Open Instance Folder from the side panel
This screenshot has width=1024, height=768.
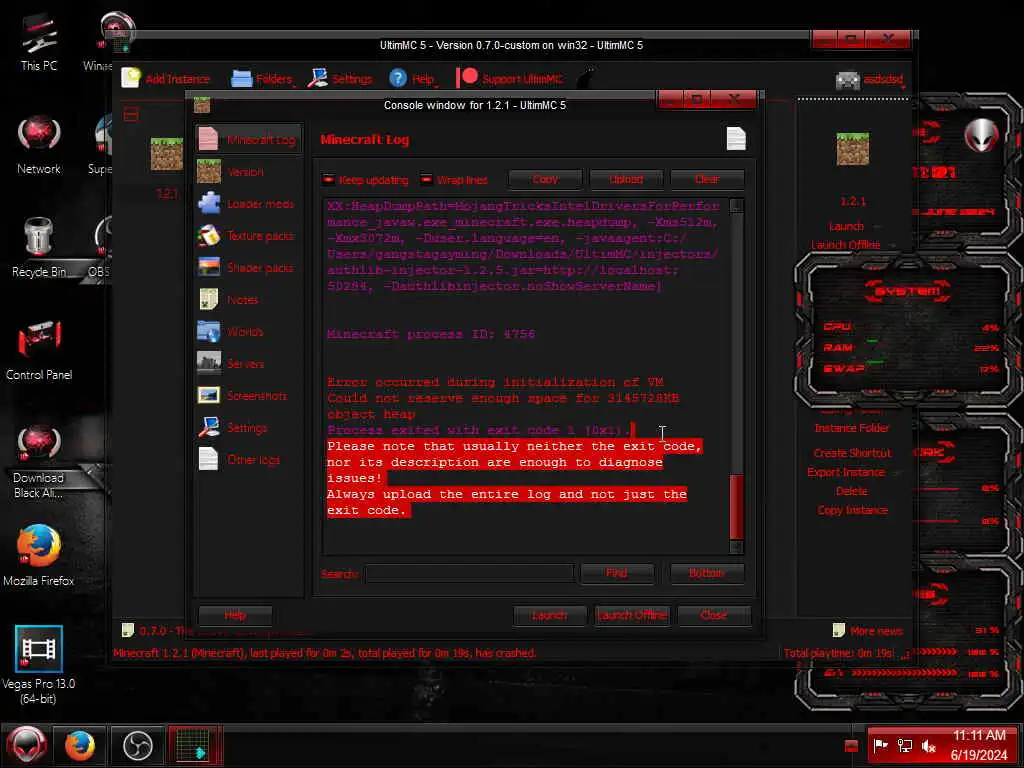pyautogui.click(x=852, y=428)
